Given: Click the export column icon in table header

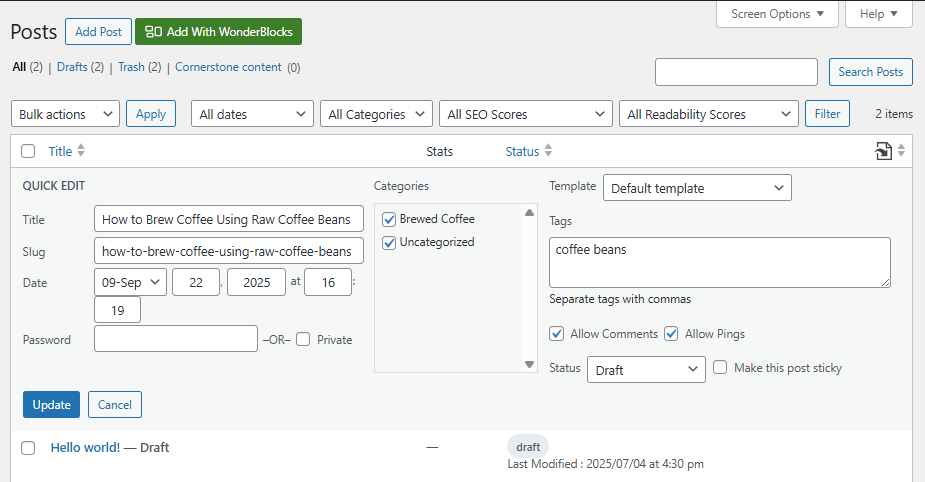Looking at the screenshot, I should [x=883, y=151].
